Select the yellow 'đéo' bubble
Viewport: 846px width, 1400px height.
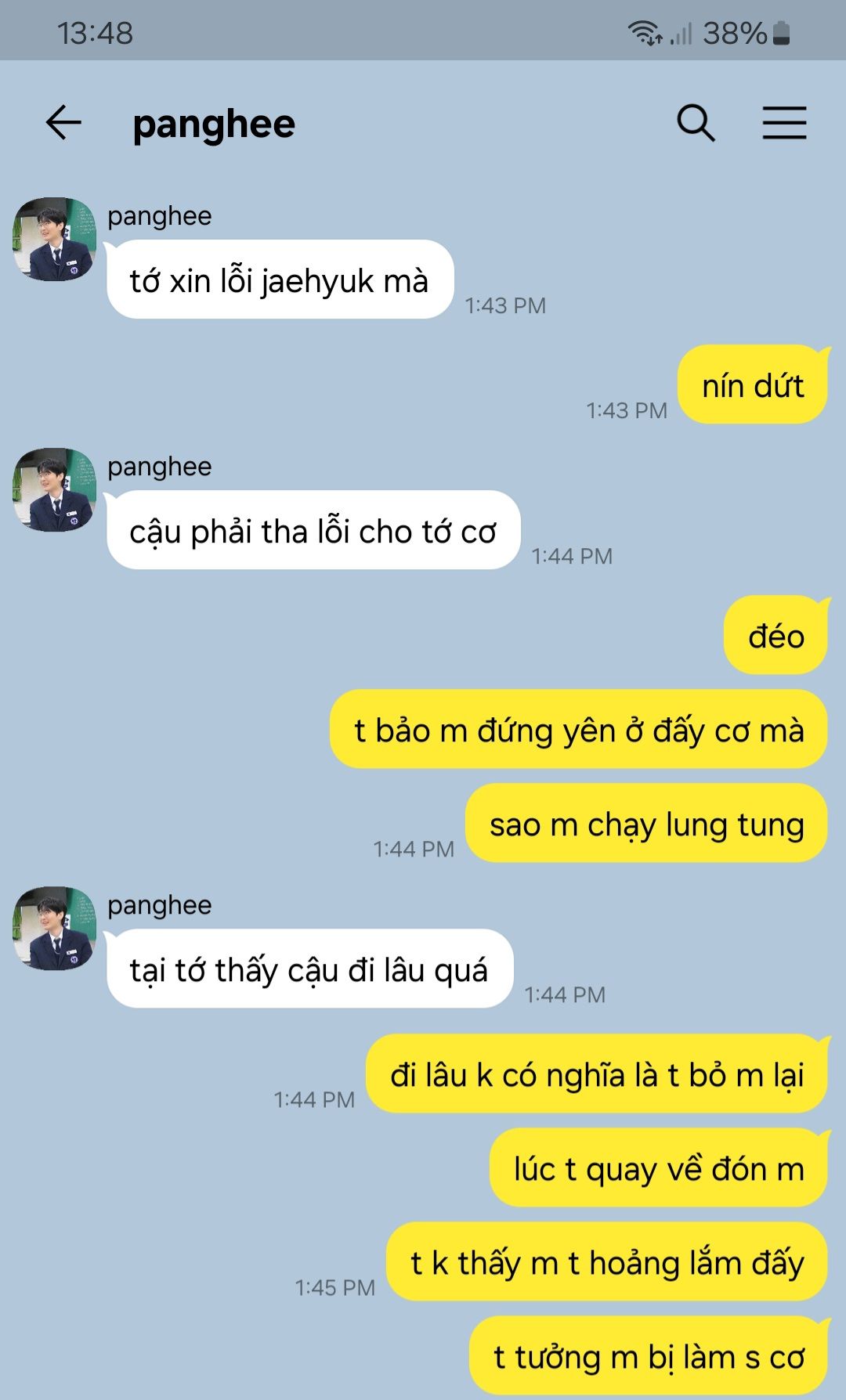pyautogui.click(x=776, y=635)
